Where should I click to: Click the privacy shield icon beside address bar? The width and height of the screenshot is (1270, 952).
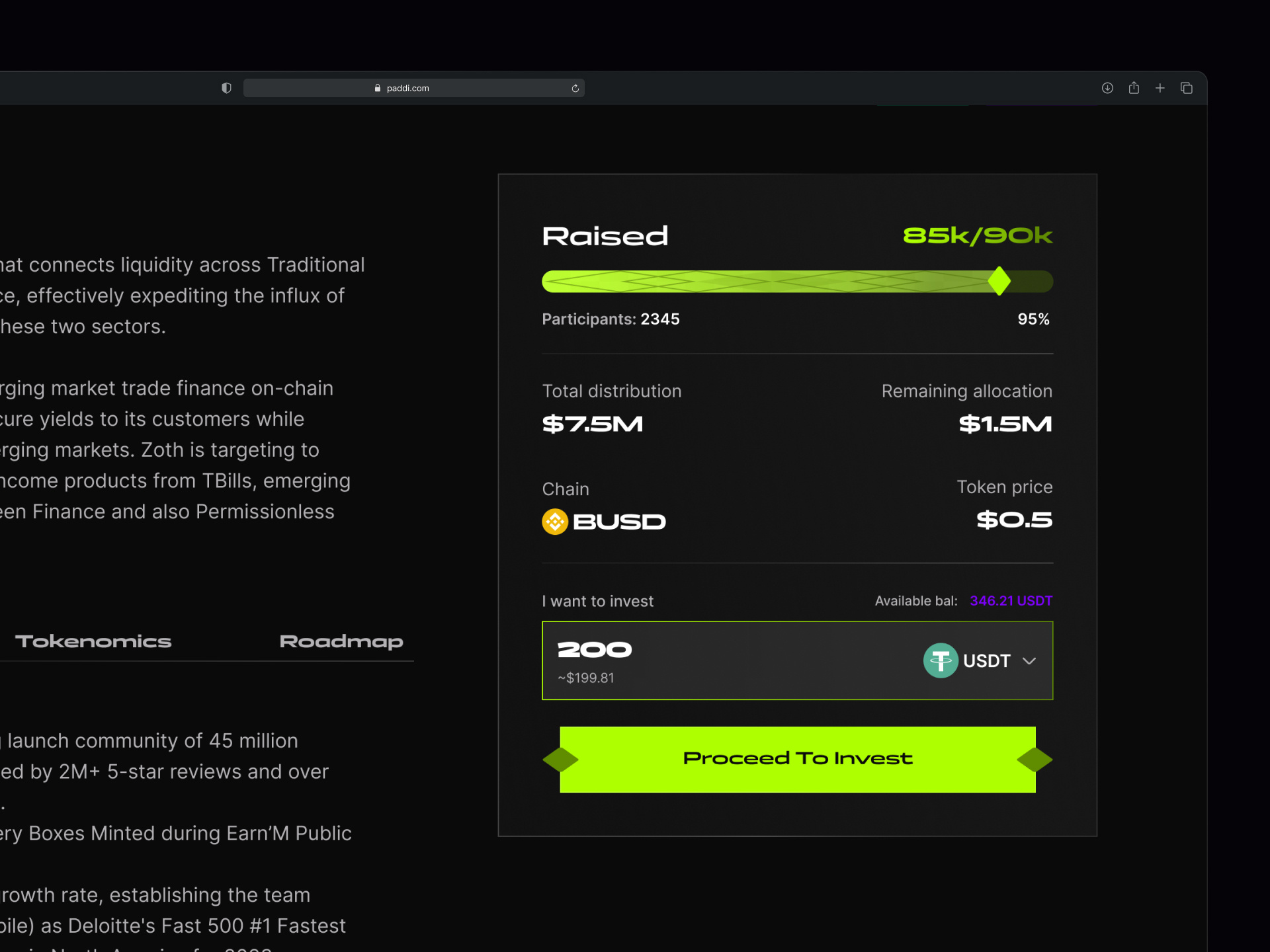[x=226, y=87]
